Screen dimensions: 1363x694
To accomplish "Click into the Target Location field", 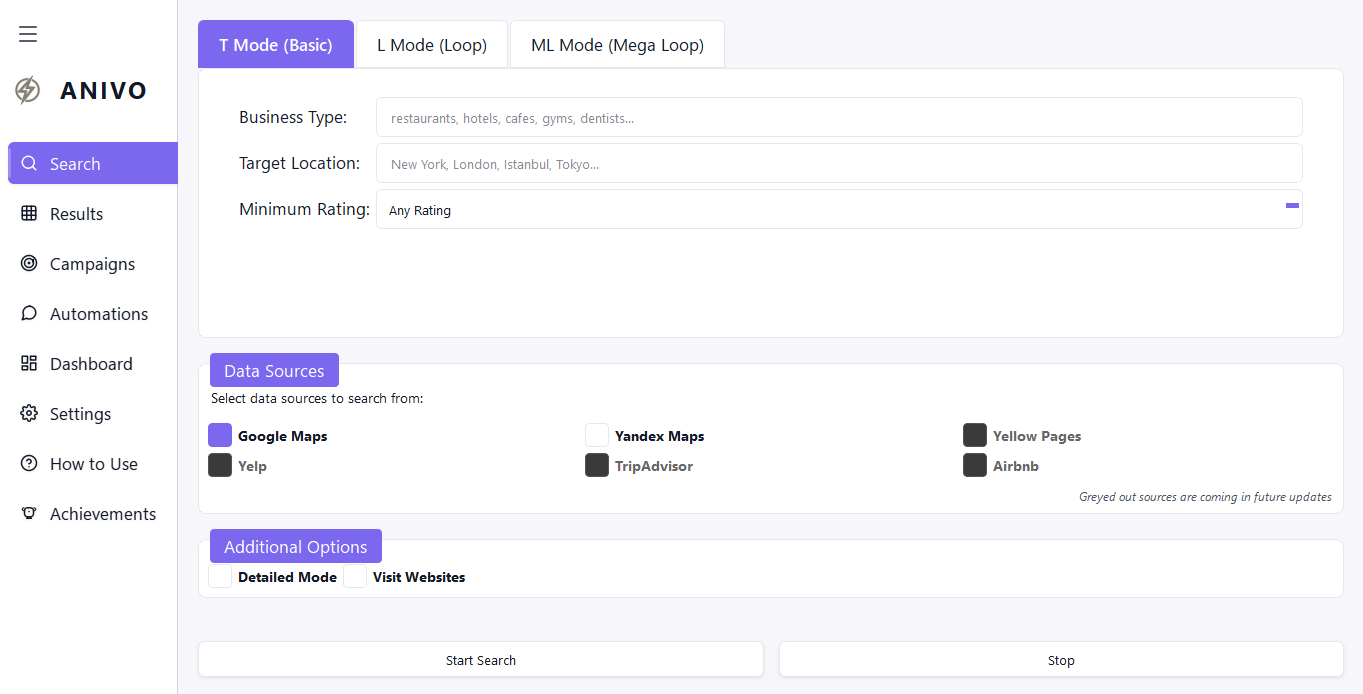I will click(x=838, y=163).
